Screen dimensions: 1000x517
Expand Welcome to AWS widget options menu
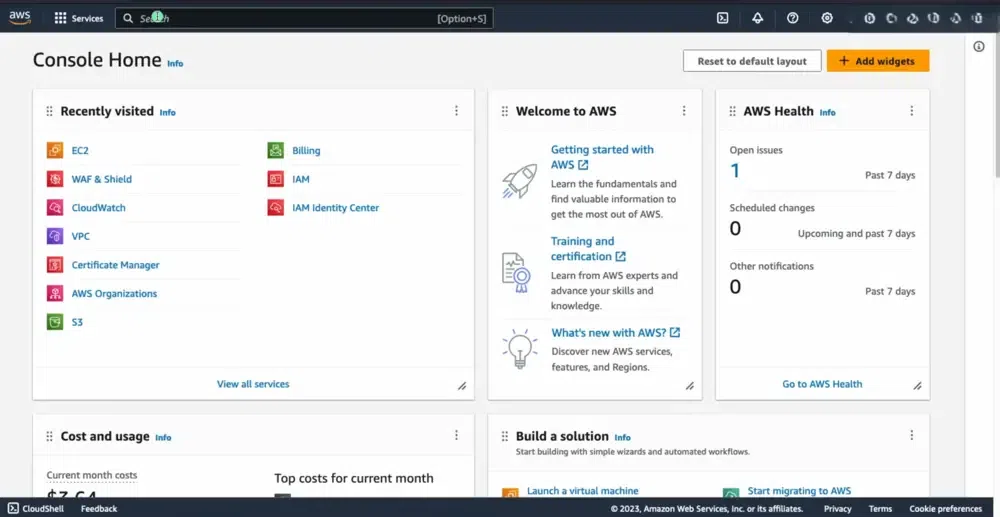[684, 111]
